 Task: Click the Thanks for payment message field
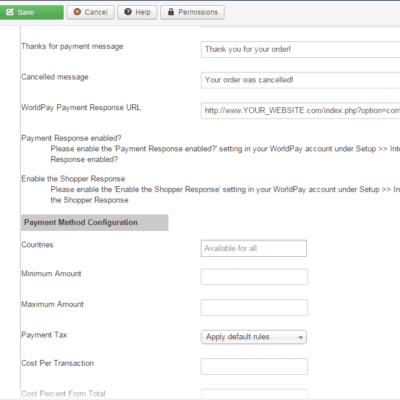(x=300, y=50)
